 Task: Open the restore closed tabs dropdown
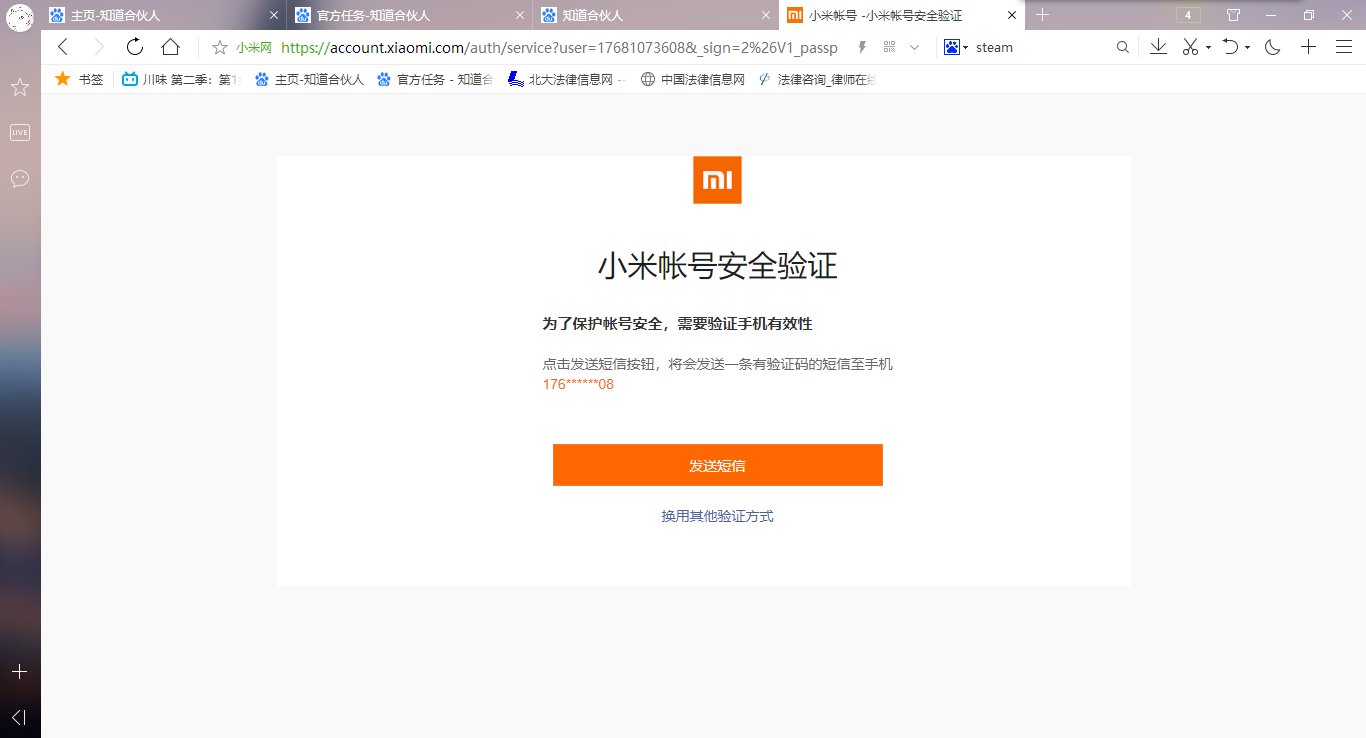[1246, 47]
